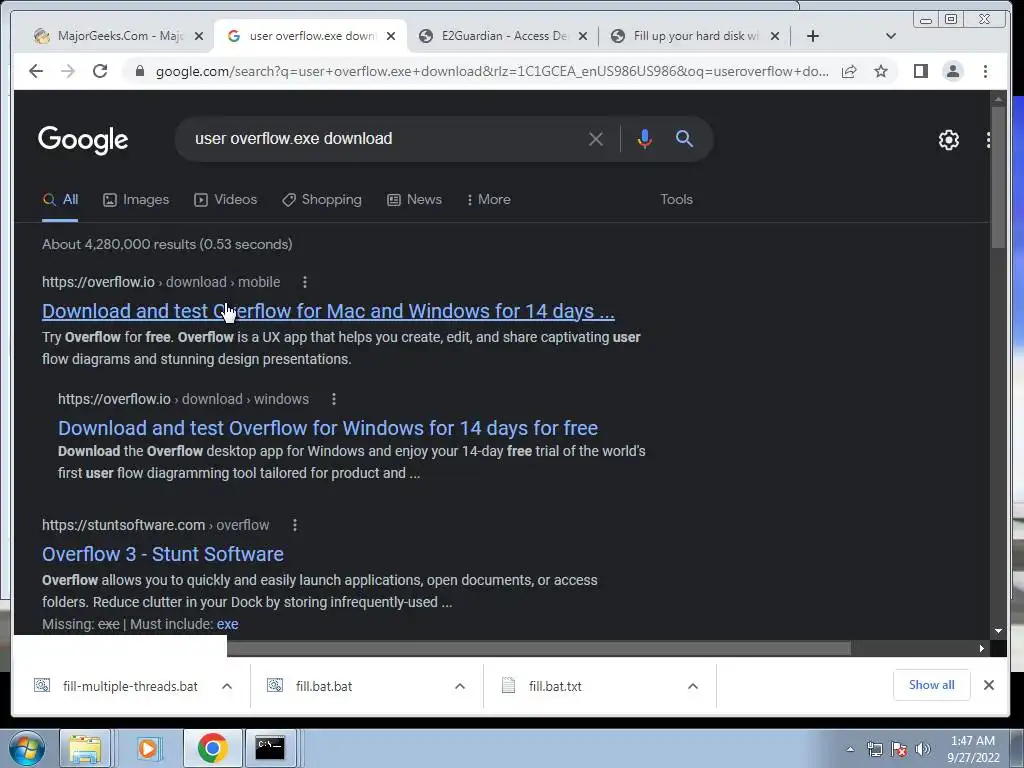Open the Overflow 3 - Stunt Software result
The image size is (1024, 768).
163,554
